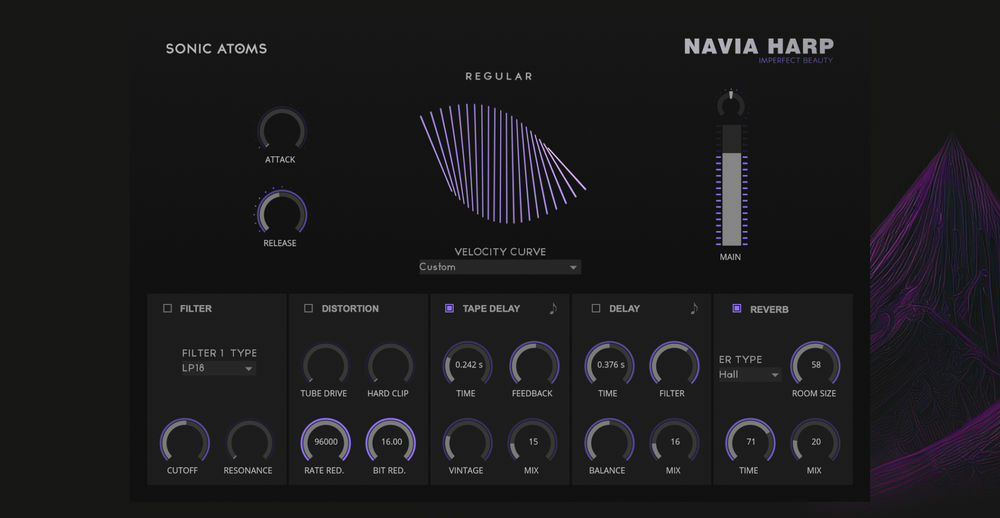Click the Delay tempo sync note icon
The image size is (1000, 518).
coord(694,309)
